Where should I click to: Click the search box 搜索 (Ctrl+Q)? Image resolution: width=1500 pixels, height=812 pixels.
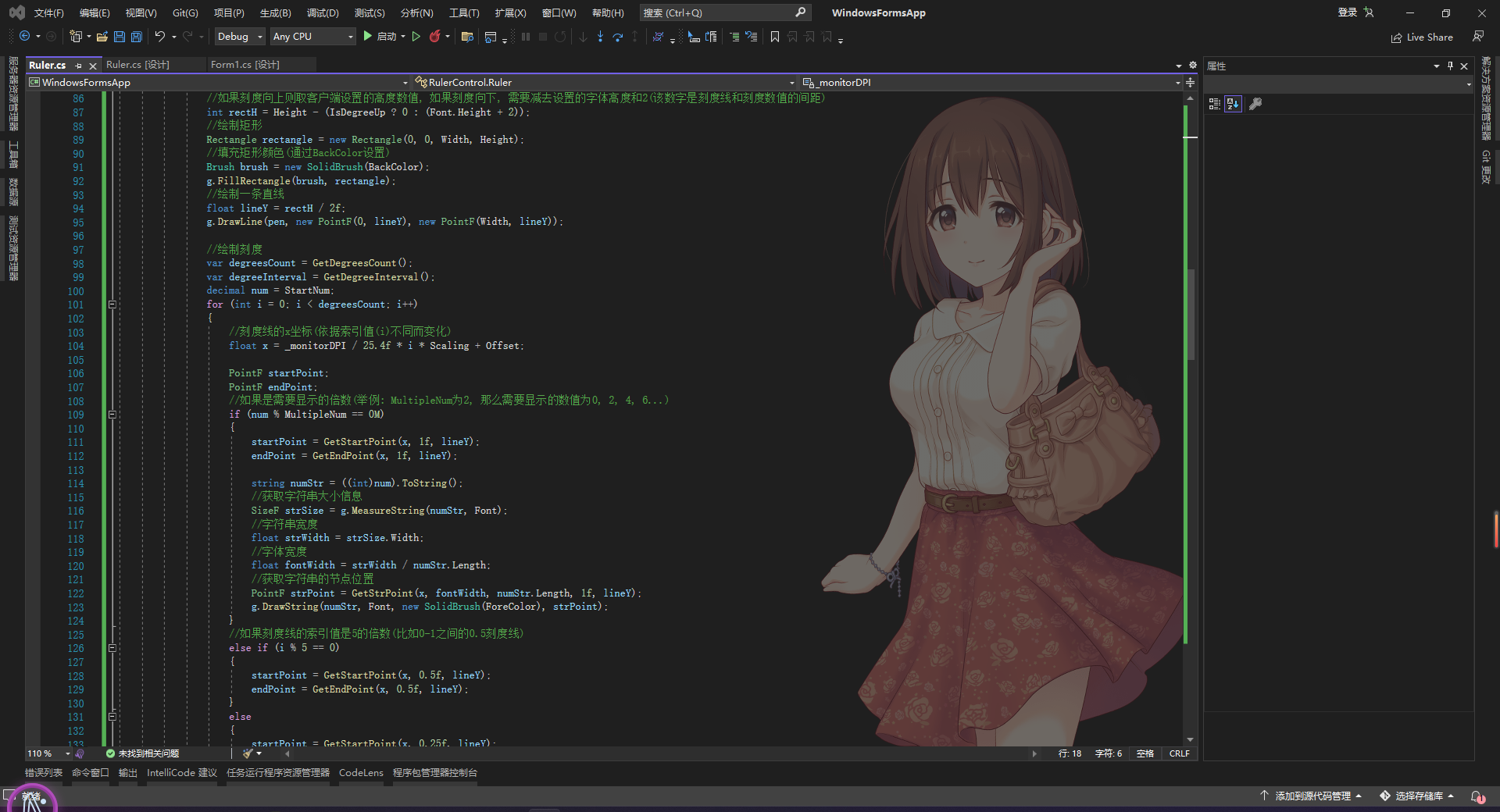[x=724, y=12]
